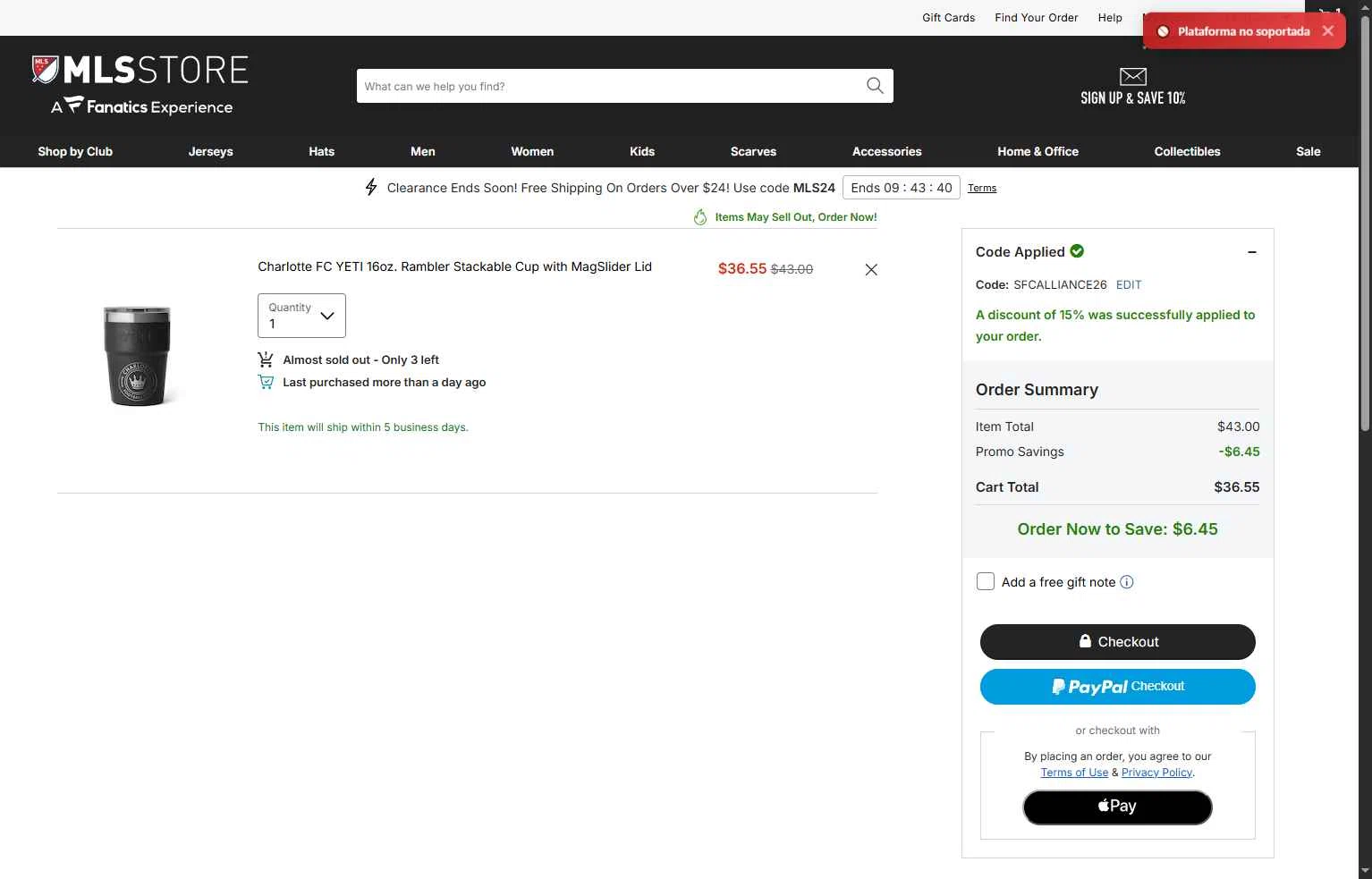Click the 'Almost sold out - Only 3 left' text
The height and width of the screenshot is (879, 1372).
coord(361,360)
